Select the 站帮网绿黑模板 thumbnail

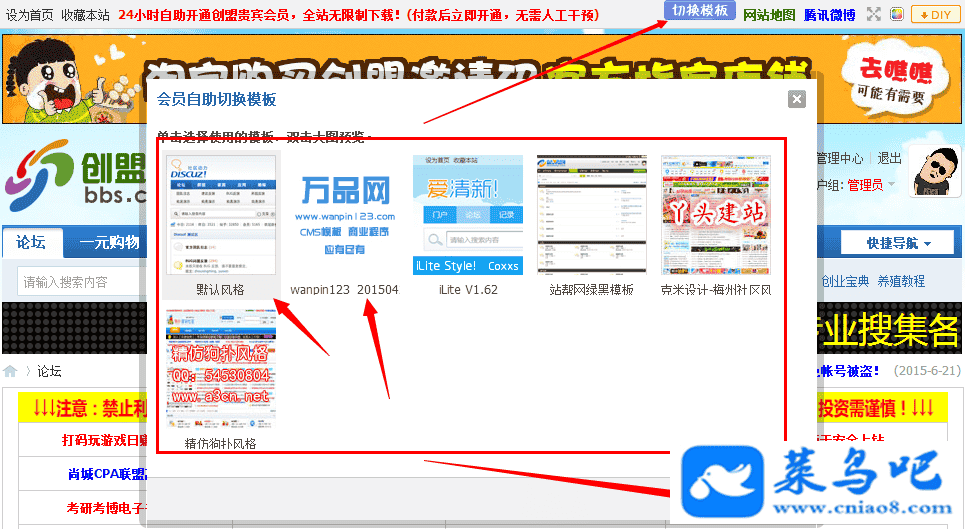[x=591, y=215]
